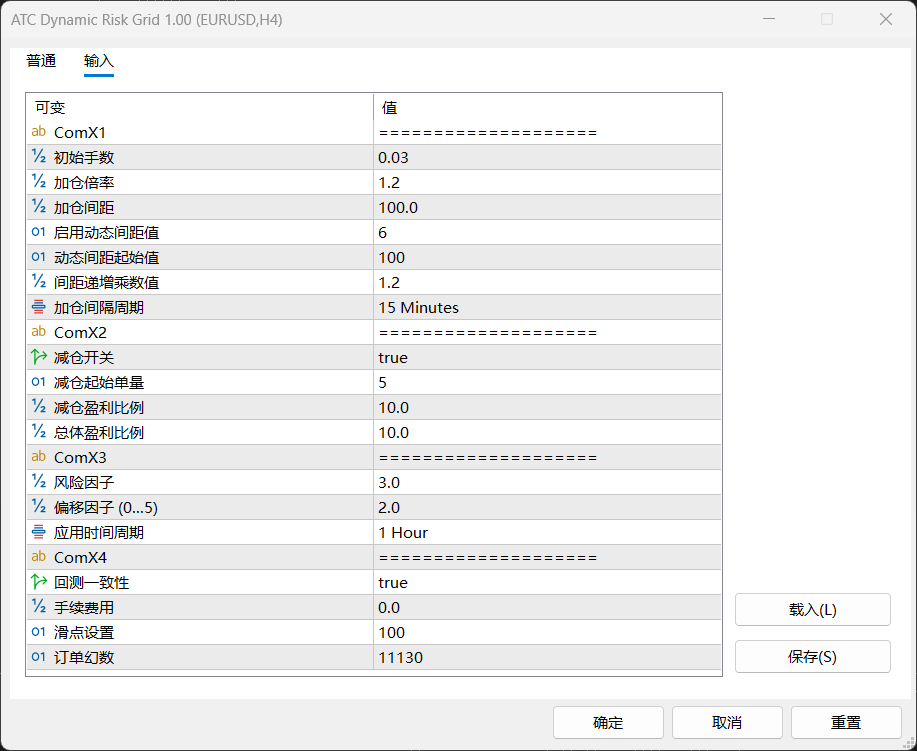The width and height of the screenshot is (917, 751).
Task: Toggle the 回测一致性 true value
Action: point(547,583)
